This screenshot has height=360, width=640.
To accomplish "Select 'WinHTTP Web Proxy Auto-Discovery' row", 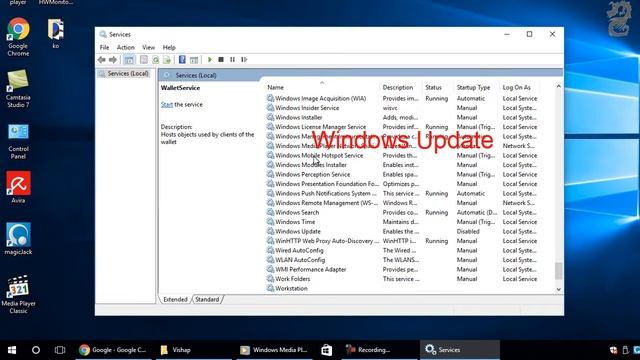I will point(402,241).
